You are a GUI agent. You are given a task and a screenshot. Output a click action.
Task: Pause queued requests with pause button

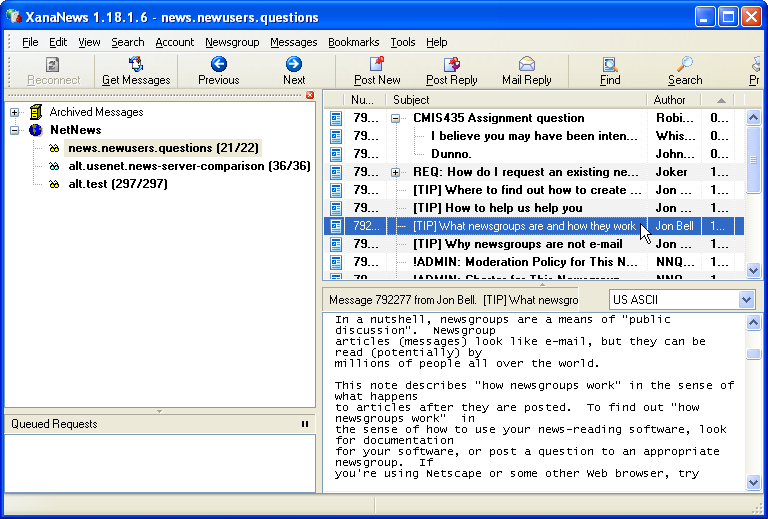pyautogui.click(x=305, y=424)
